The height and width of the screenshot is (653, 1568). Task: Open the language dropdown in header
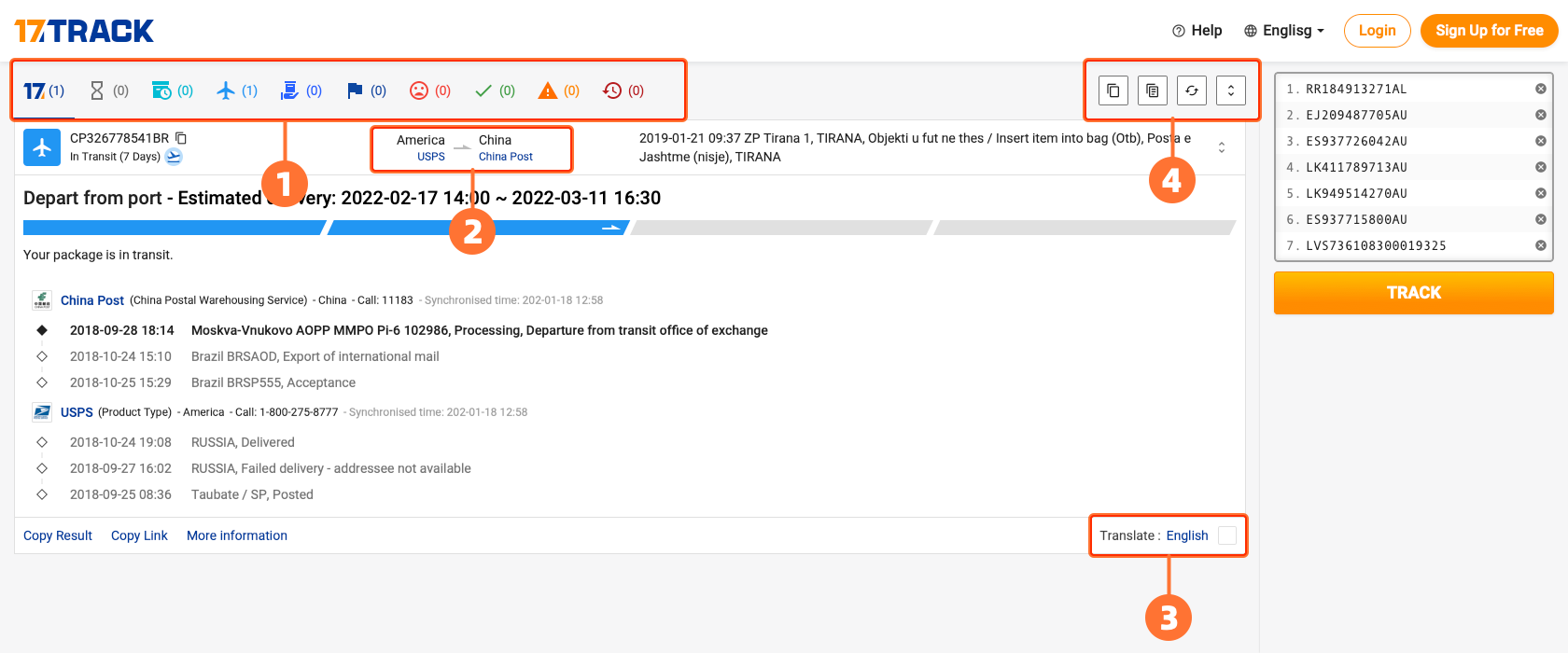pos(1285,31)
